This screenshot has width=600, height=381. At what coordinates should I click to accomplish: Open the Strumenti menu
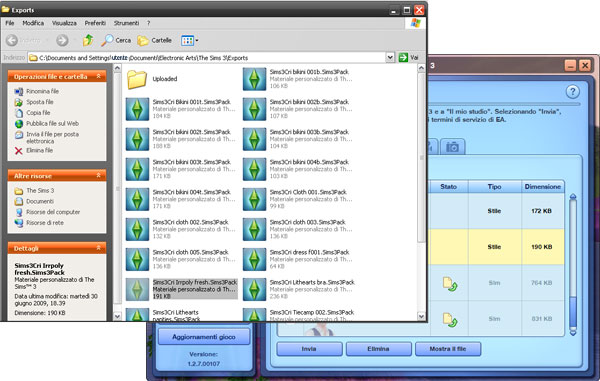coord(126,23)
